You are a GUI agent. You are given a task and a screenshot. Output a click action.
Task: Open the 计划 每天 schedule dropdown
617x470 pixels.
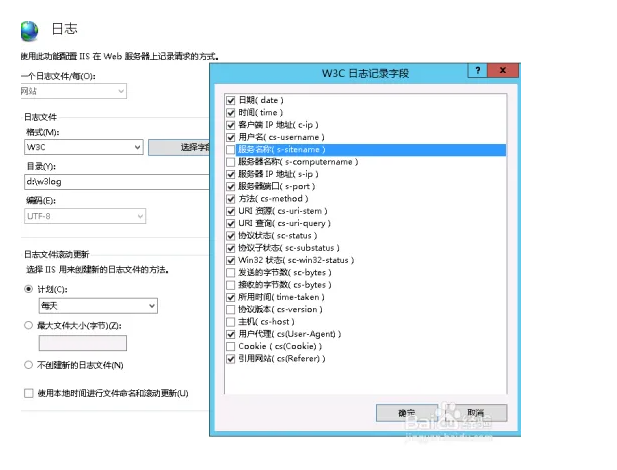click(98, 306)
